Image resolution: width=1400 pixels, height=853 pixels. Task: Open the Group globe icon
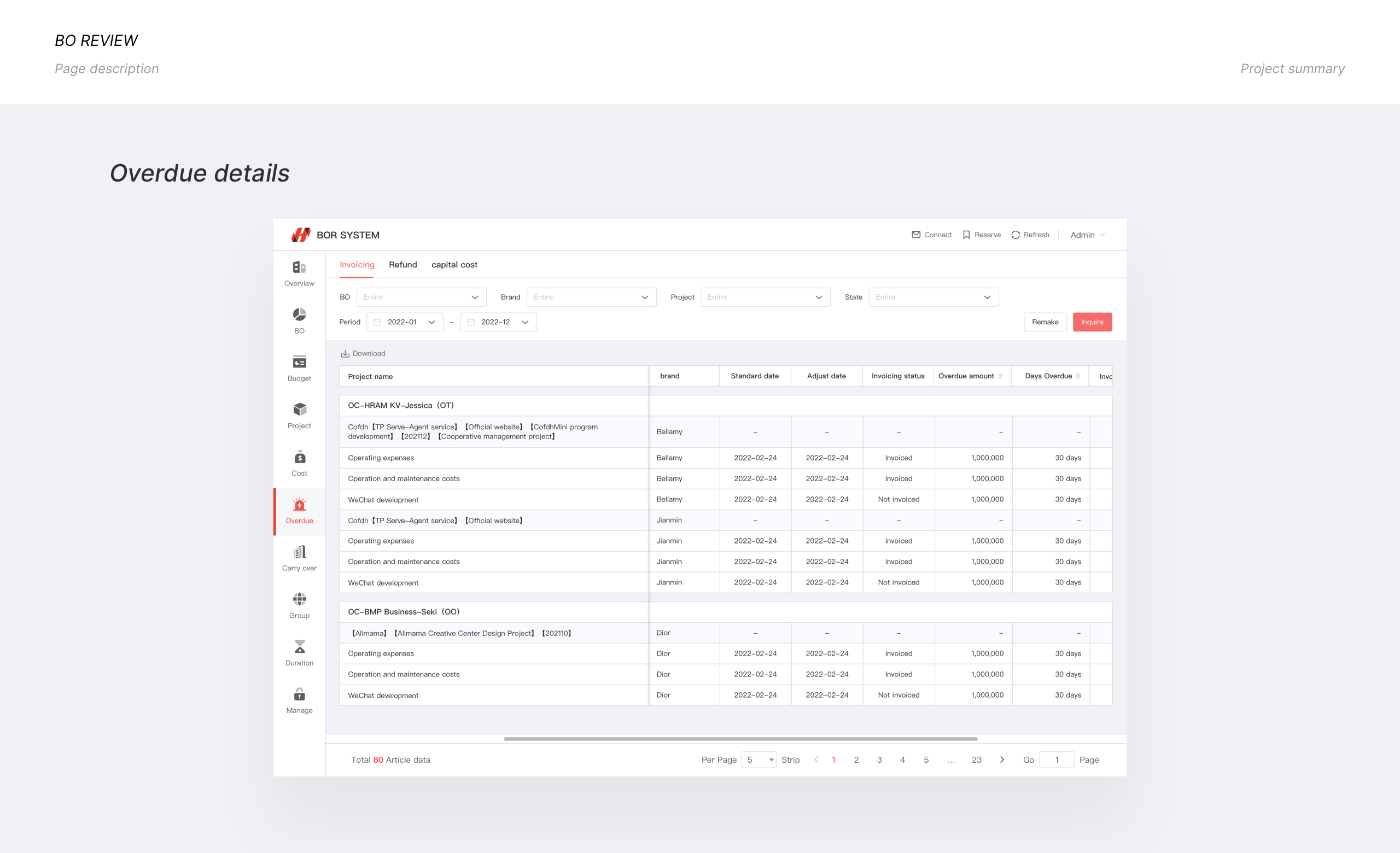(300, 599)
